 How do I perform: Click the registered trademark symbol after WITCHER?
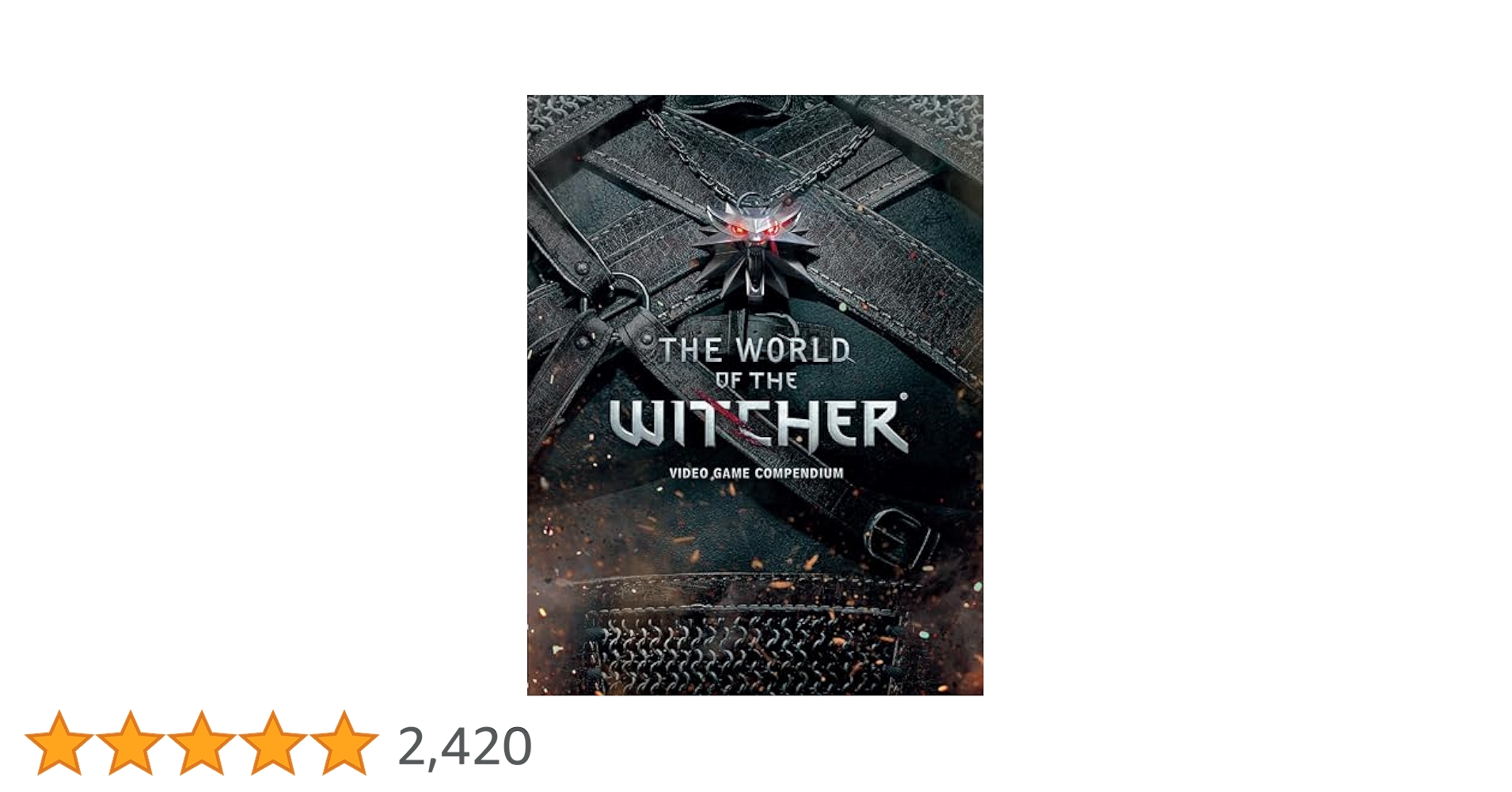coord(903,396)
